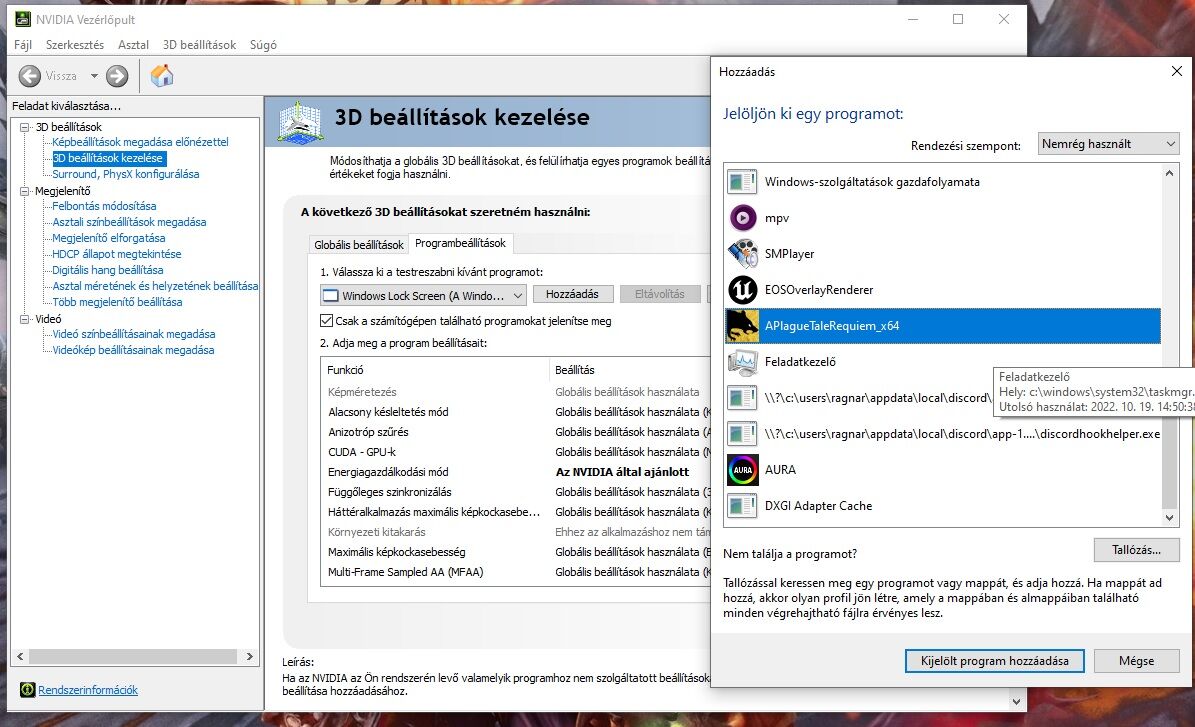1195x727 pixels.
Task: Click the Rendszerinformációk info icon
Action: (x=27, y=690)
